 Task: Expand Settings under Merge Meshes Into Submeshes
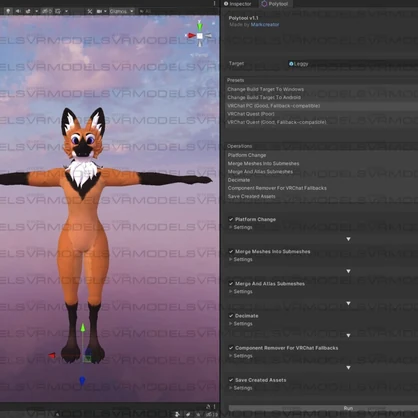pyautogui.click(x=241, y=259)
